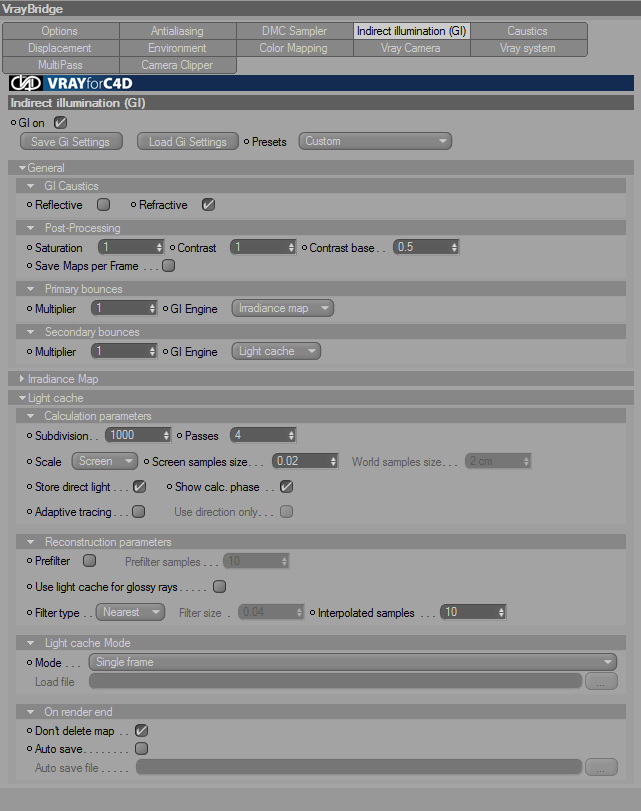This screenshot has height=811, width=641.
Task: Toggle Store direct light checkbox
Action: (x=140, y=486)
